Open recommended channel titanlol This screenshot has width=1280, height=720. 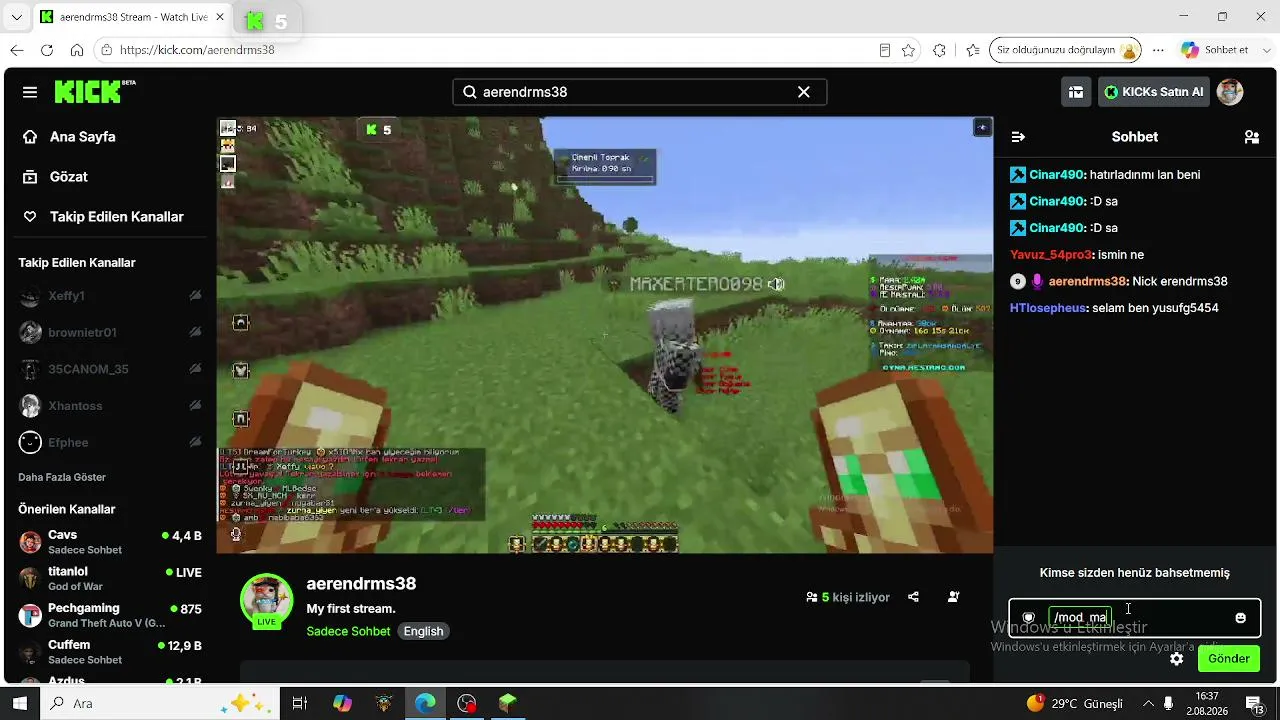(110, 578)
